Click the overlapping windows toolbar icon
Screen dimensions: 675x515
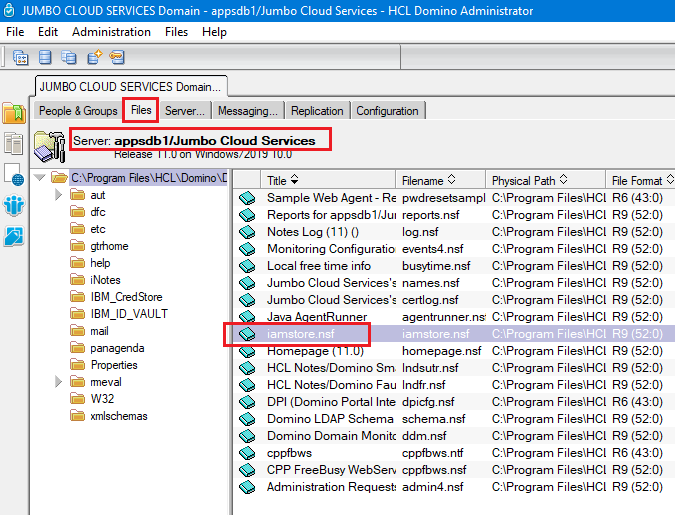69,57
